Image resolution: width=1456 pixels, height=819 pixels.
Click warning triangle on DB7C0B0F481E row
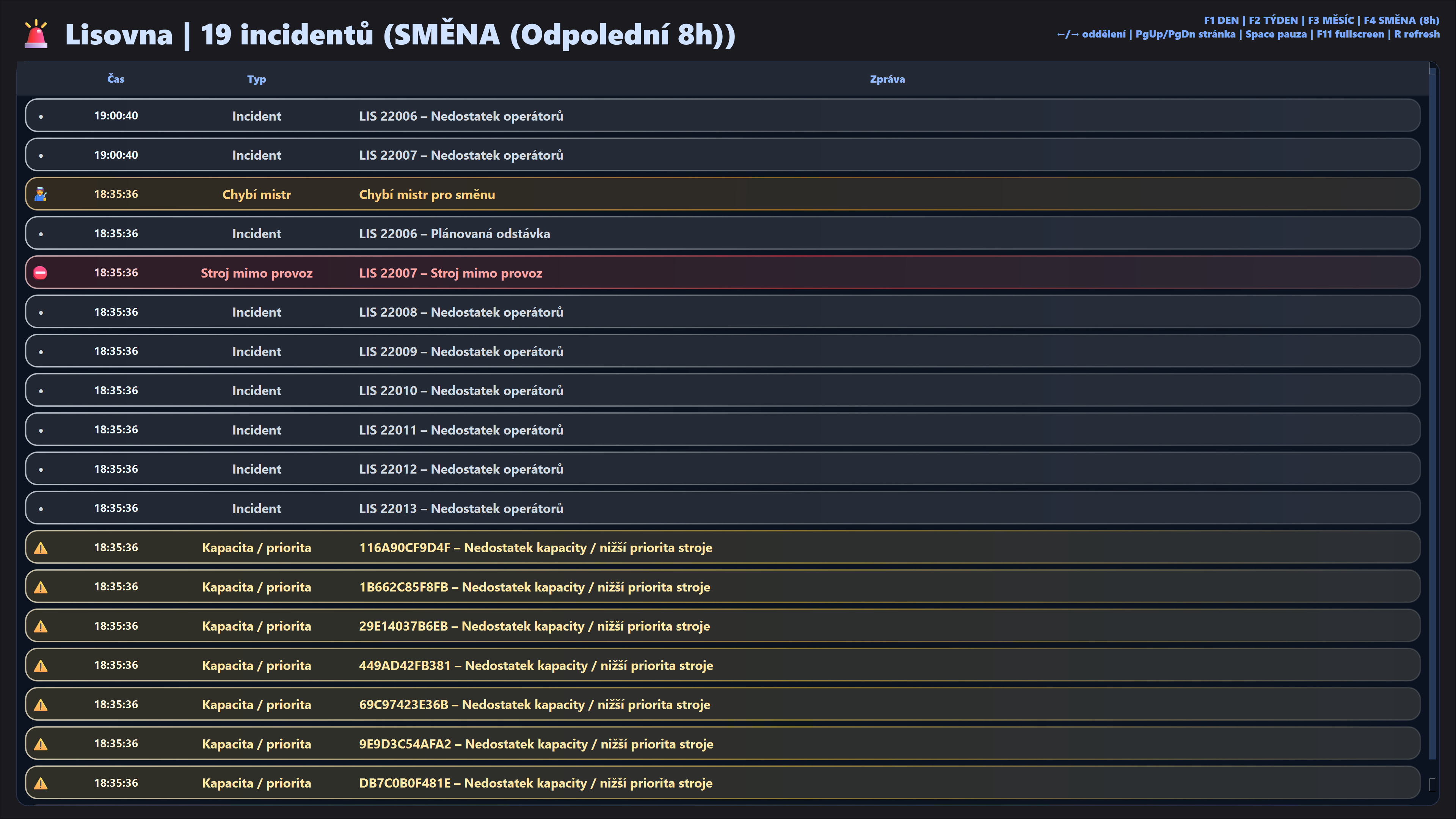click(41, 783)
